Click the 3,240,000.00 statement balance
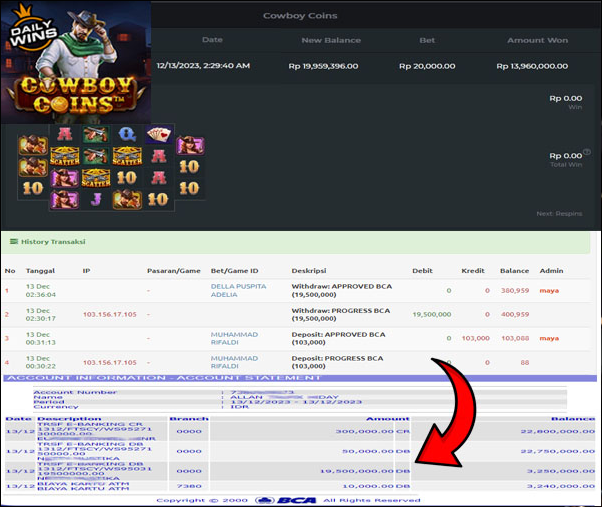This screenshot has width=602, height=507. point(561,486)
